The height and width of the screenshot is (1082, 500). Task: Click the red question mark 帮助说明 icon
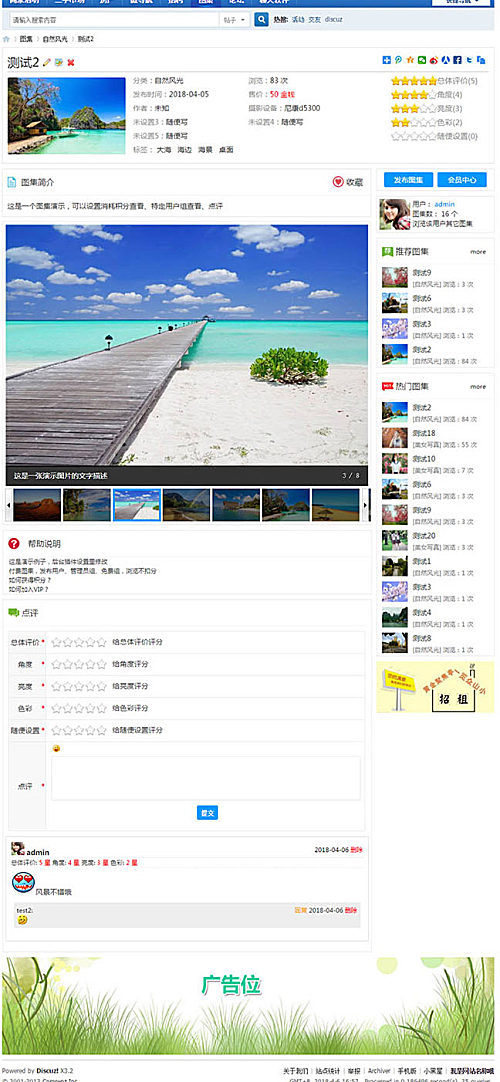click(14, 544)
